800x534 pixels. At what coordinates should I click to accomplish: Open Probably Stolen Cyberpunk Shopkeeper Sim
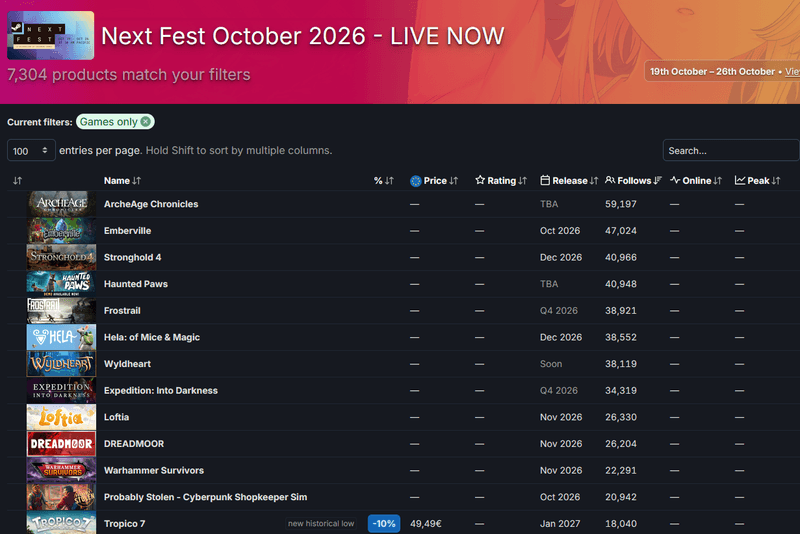tap(206, 497)
